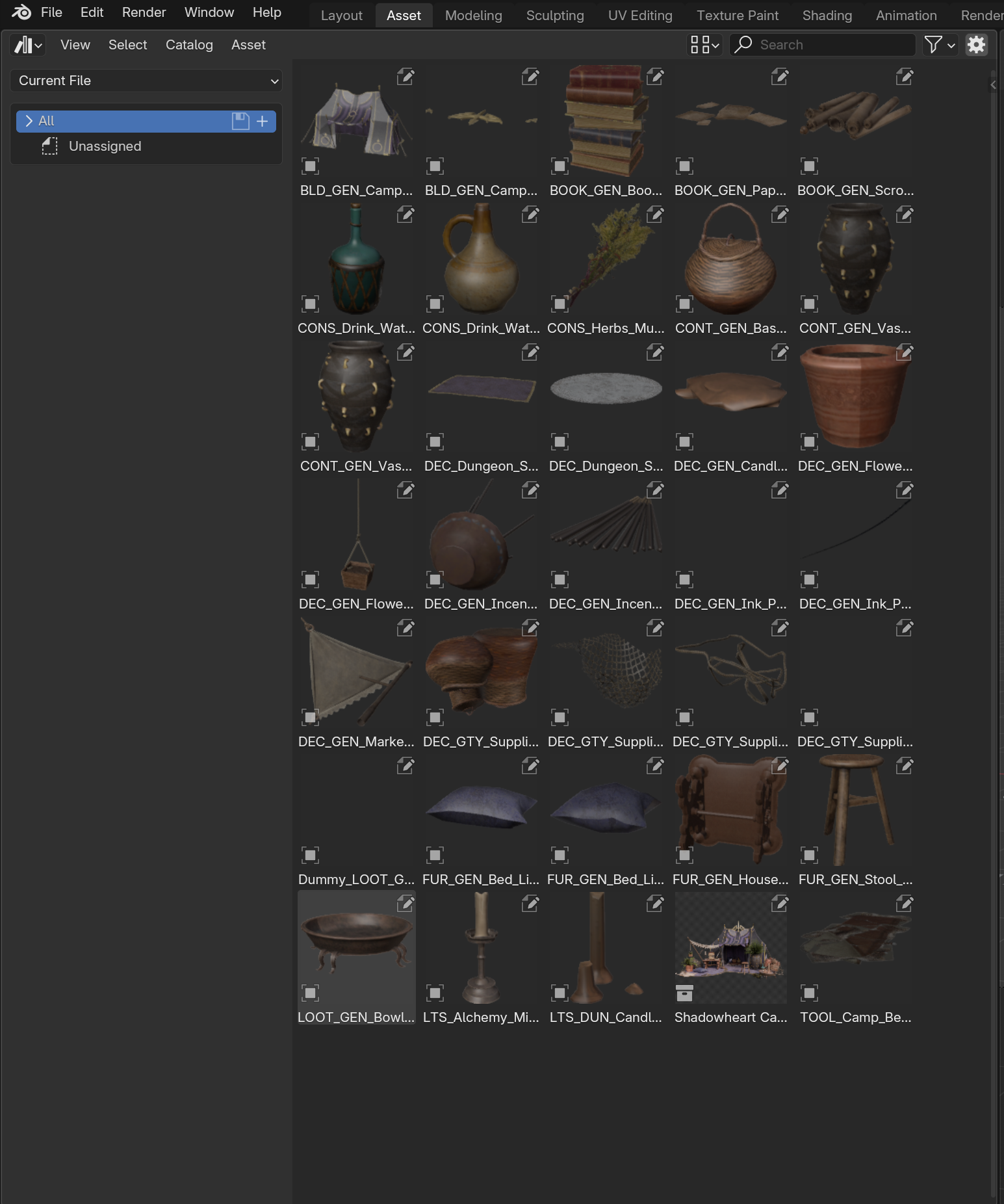Click the Search field

click(823, 45)
